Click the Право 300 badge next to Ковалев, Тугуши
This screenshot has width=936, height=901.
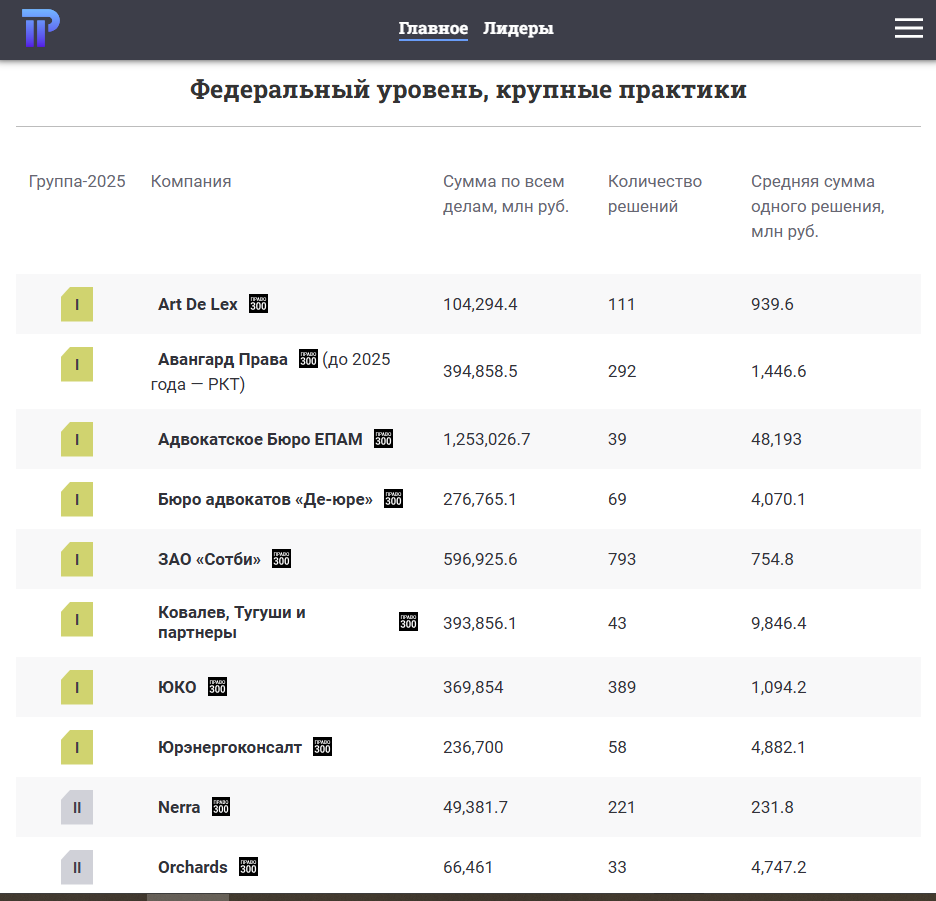[x=408, y=622]
